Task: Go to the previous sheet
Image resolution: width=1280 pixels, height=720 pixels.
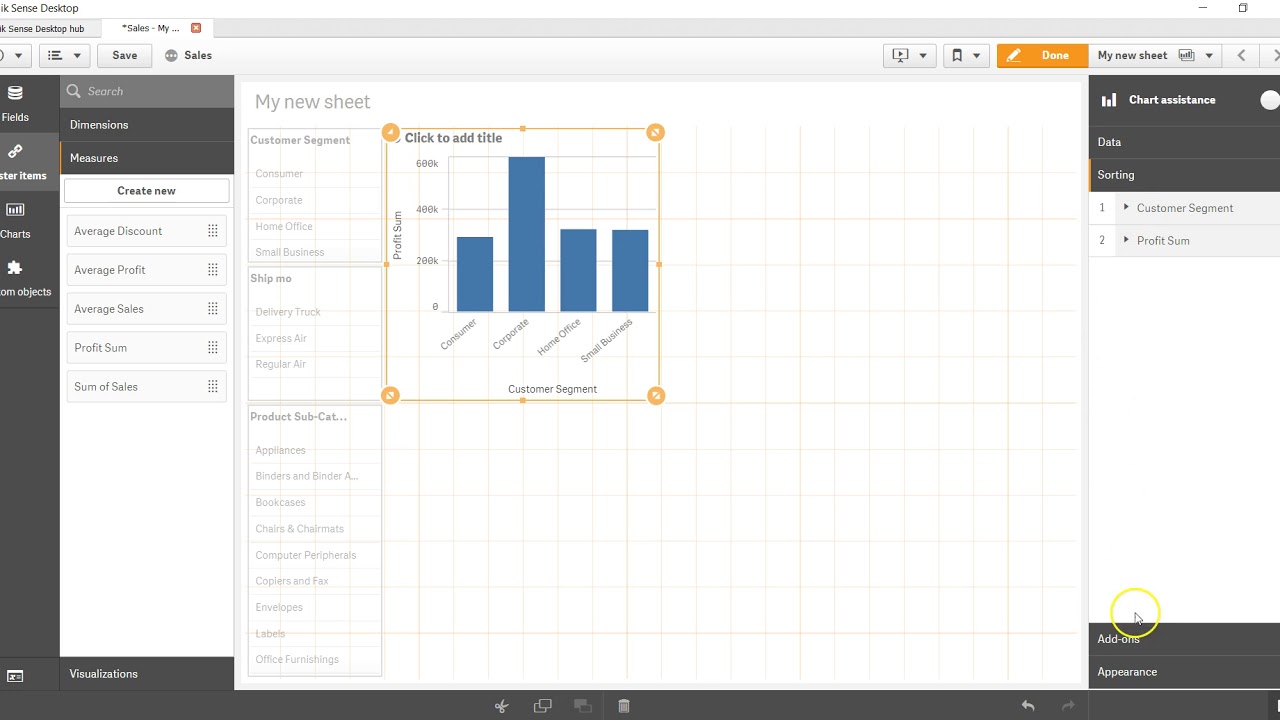Action: (1242, 55)
